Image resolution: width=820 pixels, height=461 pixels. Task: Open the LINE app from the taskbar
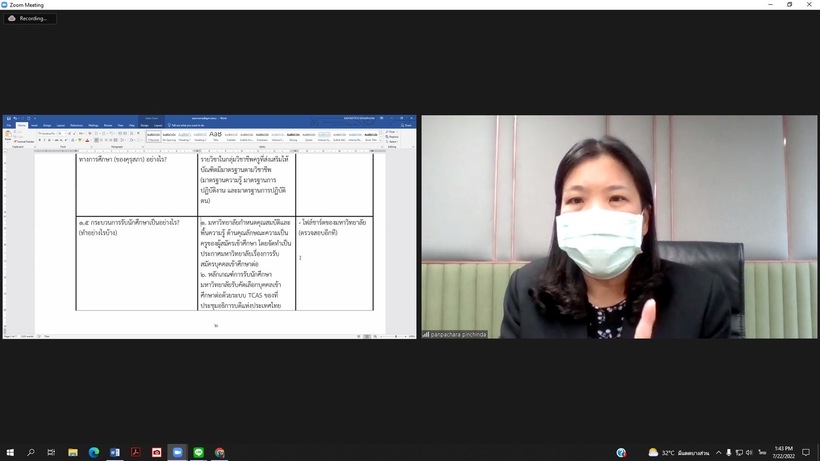click(198, 452)
